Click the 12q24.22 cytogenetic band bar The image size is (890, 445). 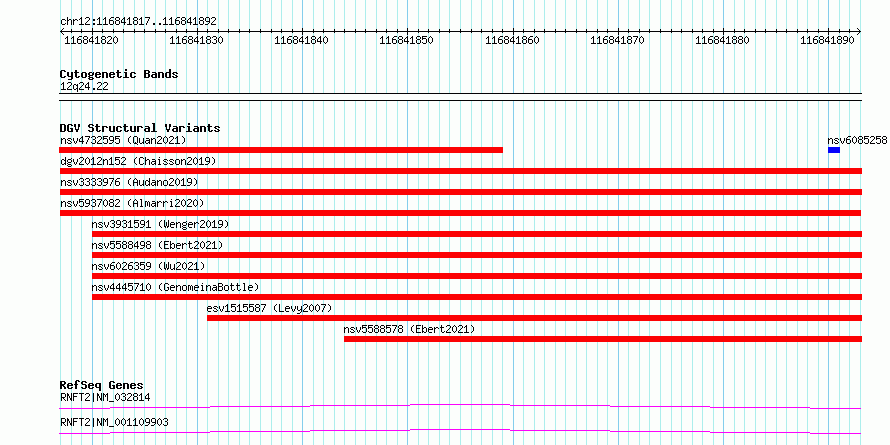(460, 97)
